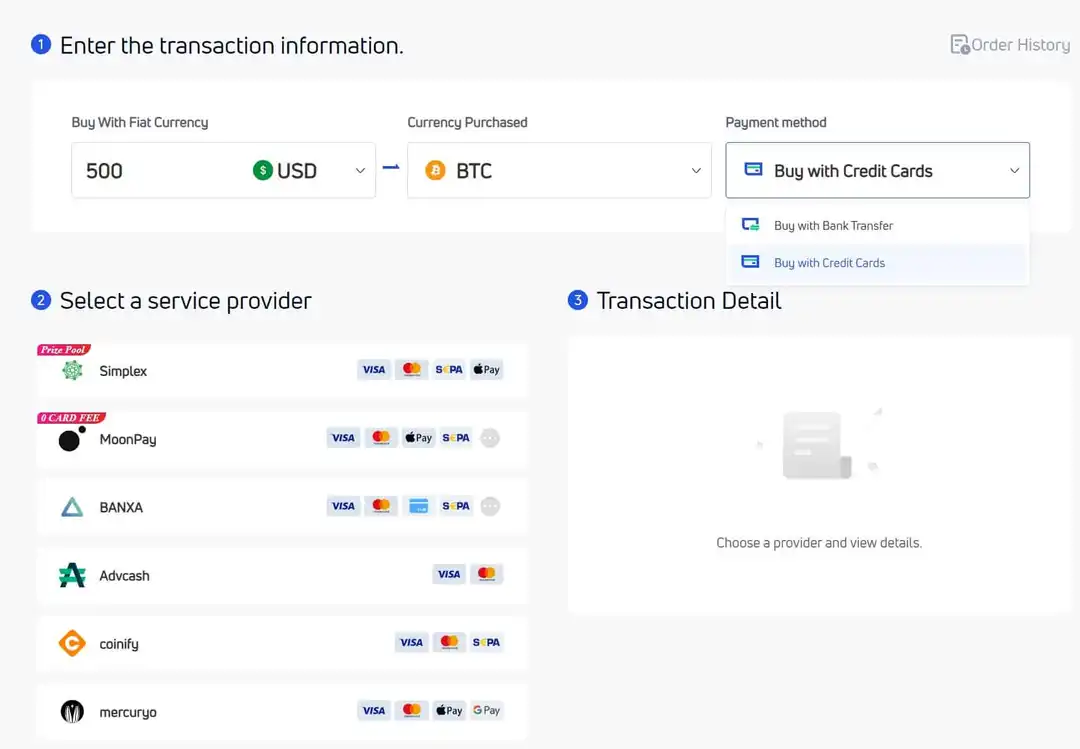Viewport: 1080px width, 749px height.
Task: Open the Order History page
Action: (x=1009, y=44)
